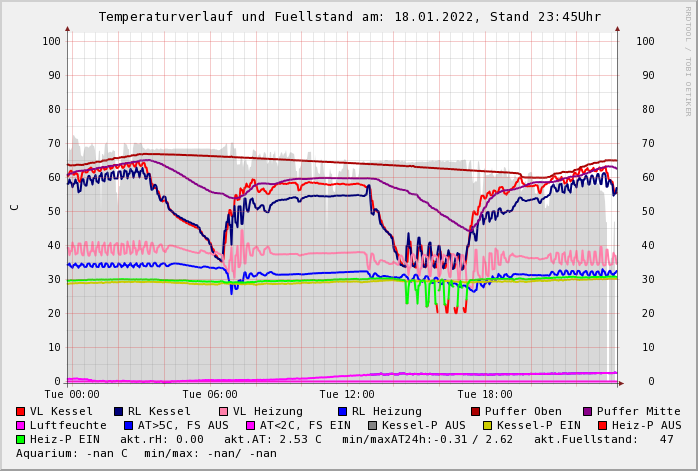Screen dimensions: 698x471
Task: Select the gray Kessel-P AUS swatch
Action: point(370,425)
